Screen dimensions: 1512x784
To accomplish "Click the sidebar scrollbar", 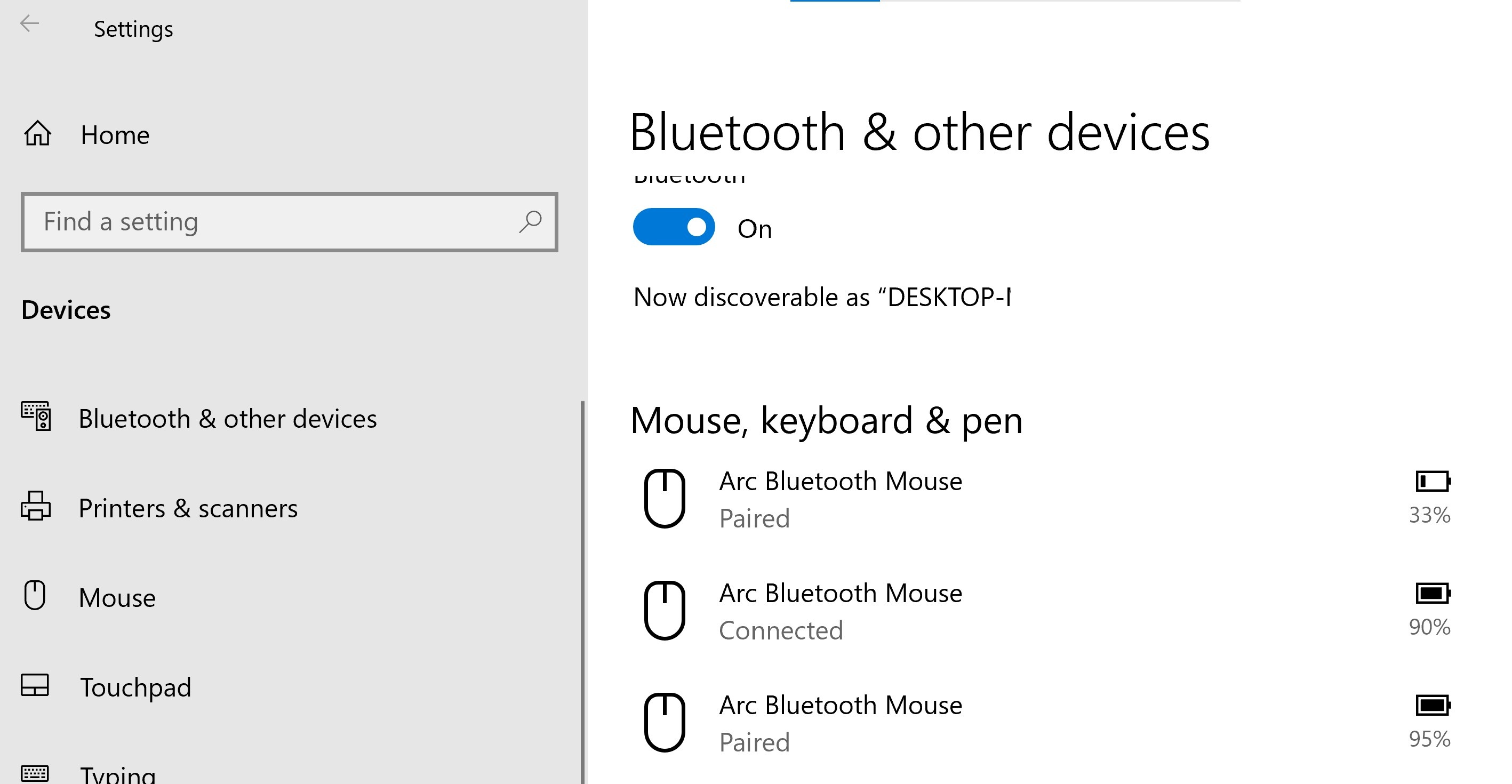I will 582,587.
